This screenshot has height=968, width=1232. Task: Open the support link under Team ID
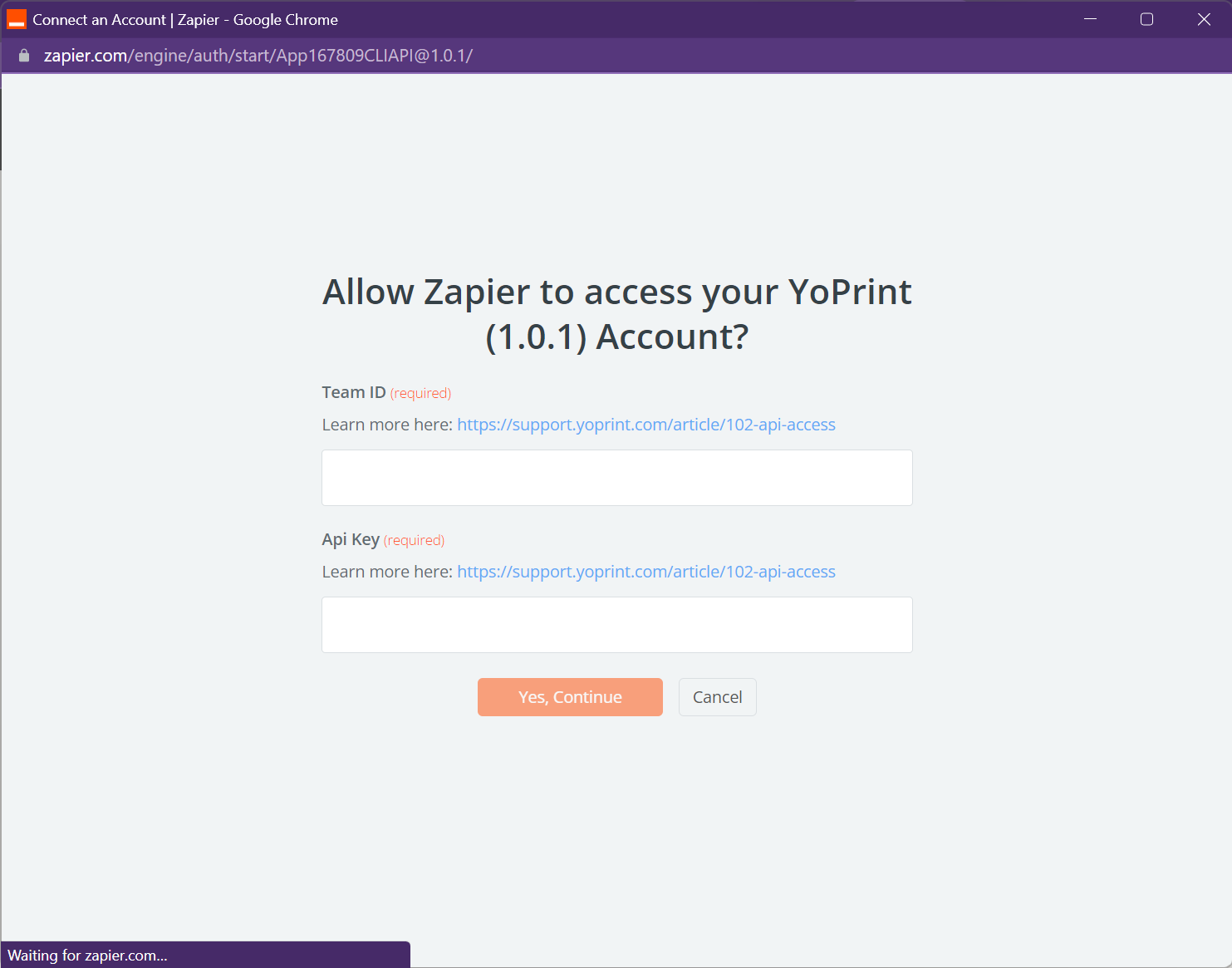coord(646,425)
